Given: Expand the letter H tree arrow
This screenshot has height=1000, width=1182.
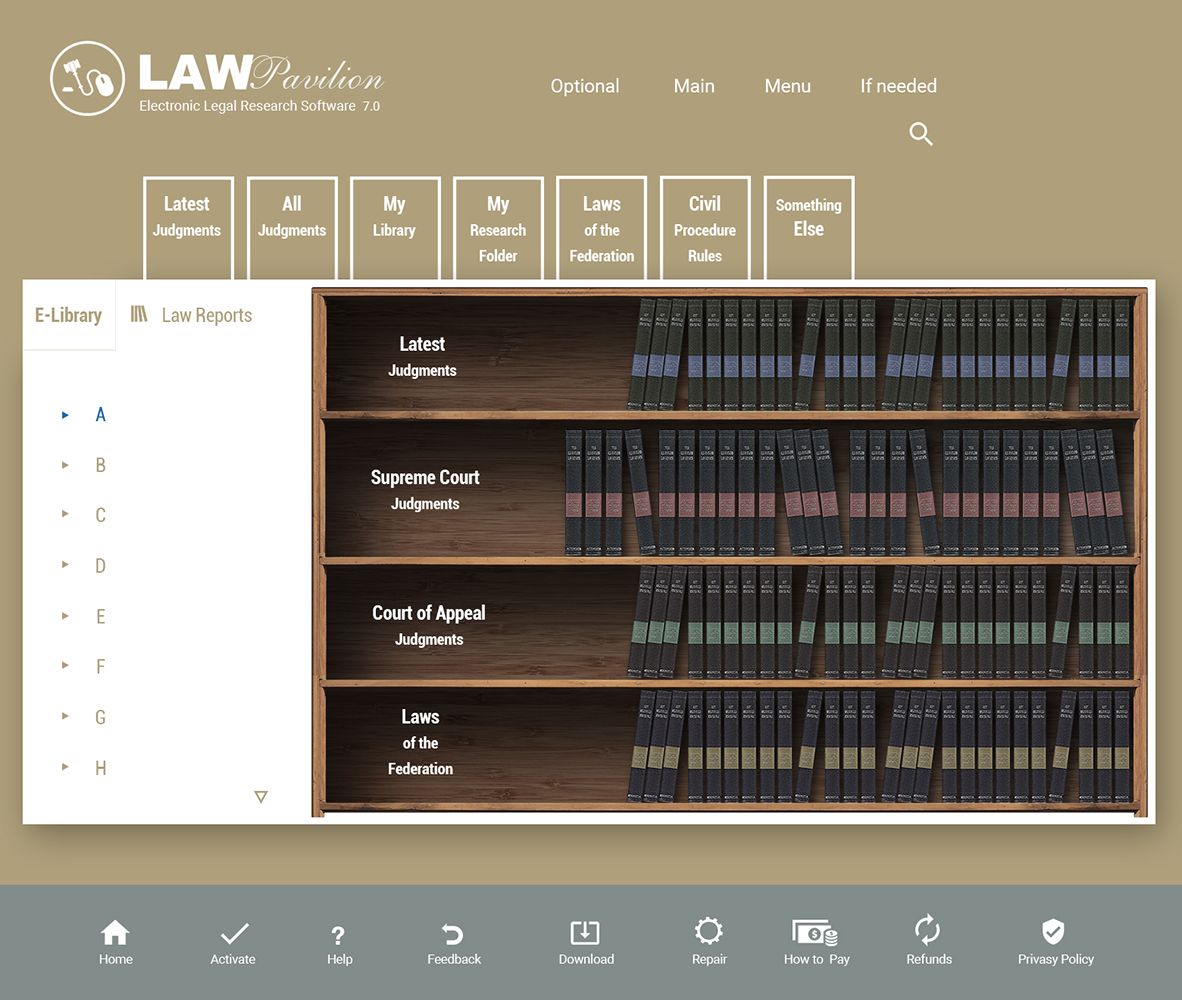Looking at the screenshot, I should coord(66,767).
